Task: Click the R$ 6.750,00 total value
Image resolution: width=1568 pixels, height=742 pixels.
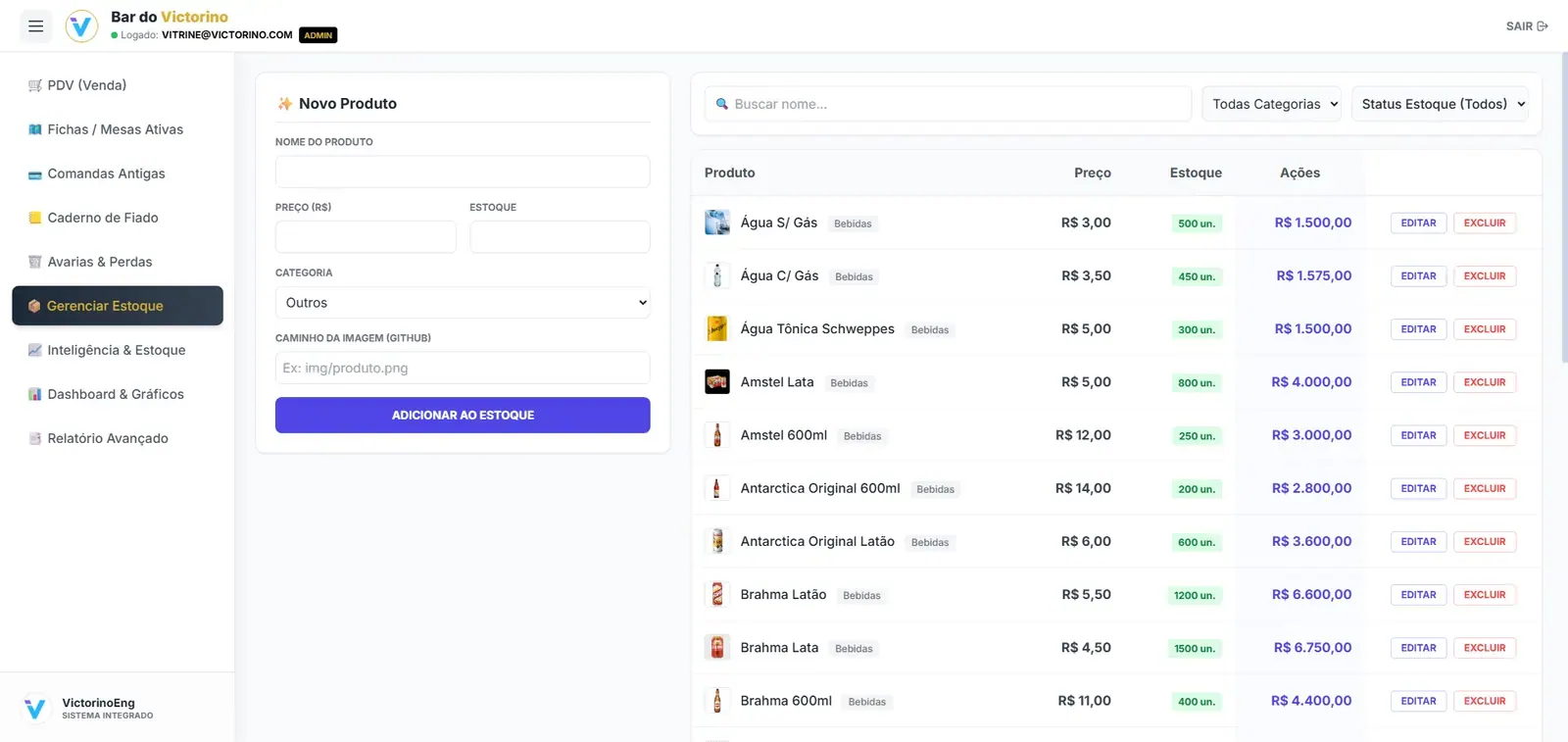Action: (x=1312, y=648)
